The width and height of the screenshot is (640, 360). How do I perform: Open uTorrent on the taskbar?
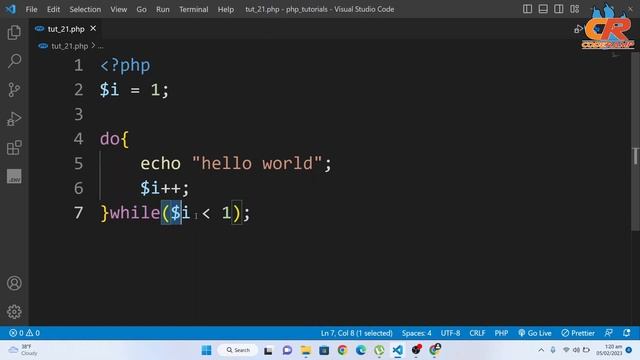(x=379, y=350)
